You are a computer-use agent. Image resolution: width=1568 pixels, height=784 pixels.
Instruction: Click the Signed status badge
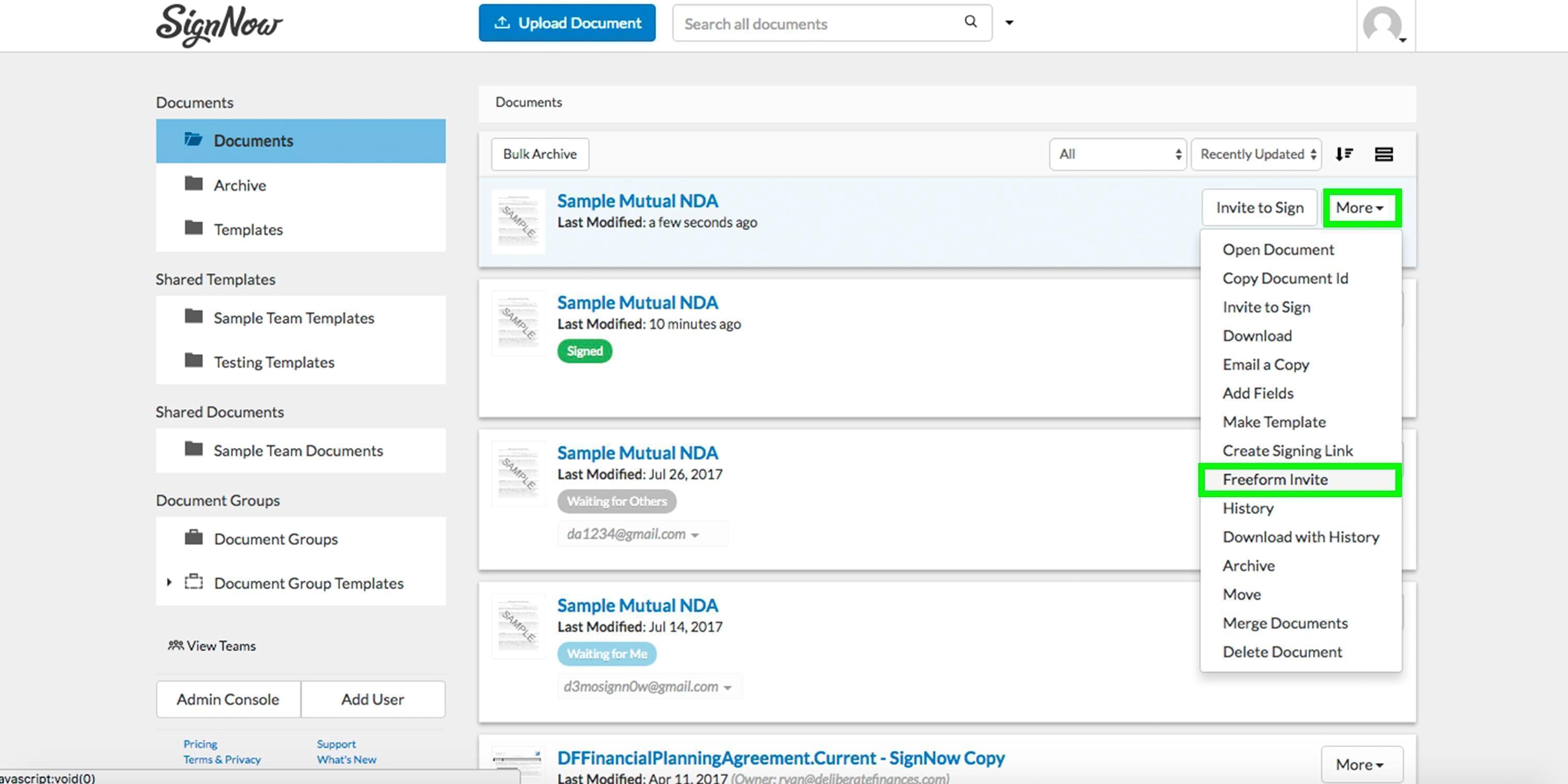(584, 351)
